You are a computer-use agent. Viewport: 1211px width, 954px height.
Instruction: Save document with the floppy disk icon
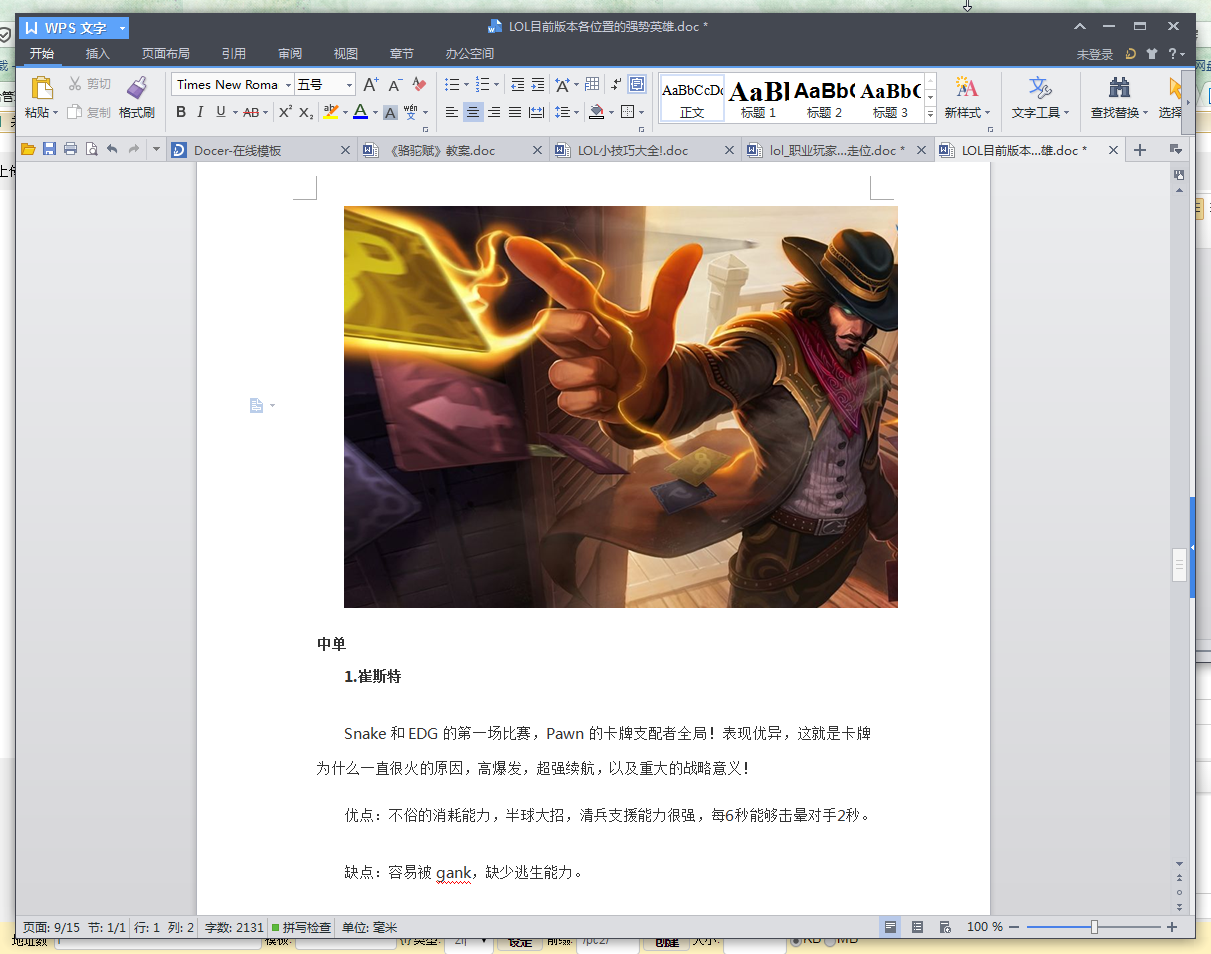[49, 150]
